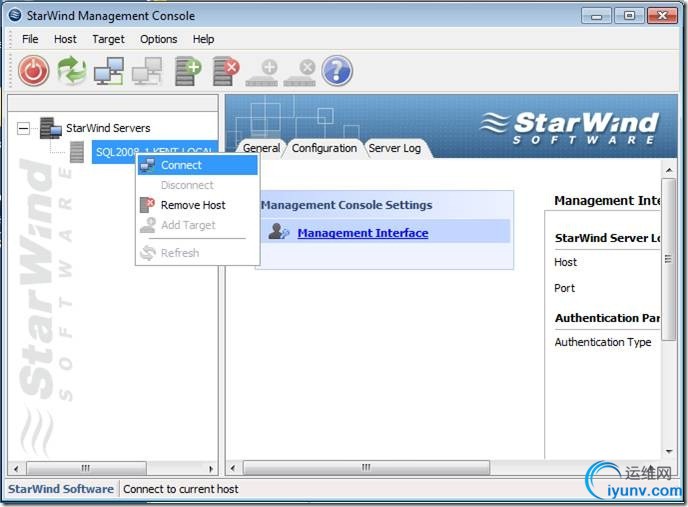Click the SQL2008 host server icon

pyautogui.click(x=77, y=152)
